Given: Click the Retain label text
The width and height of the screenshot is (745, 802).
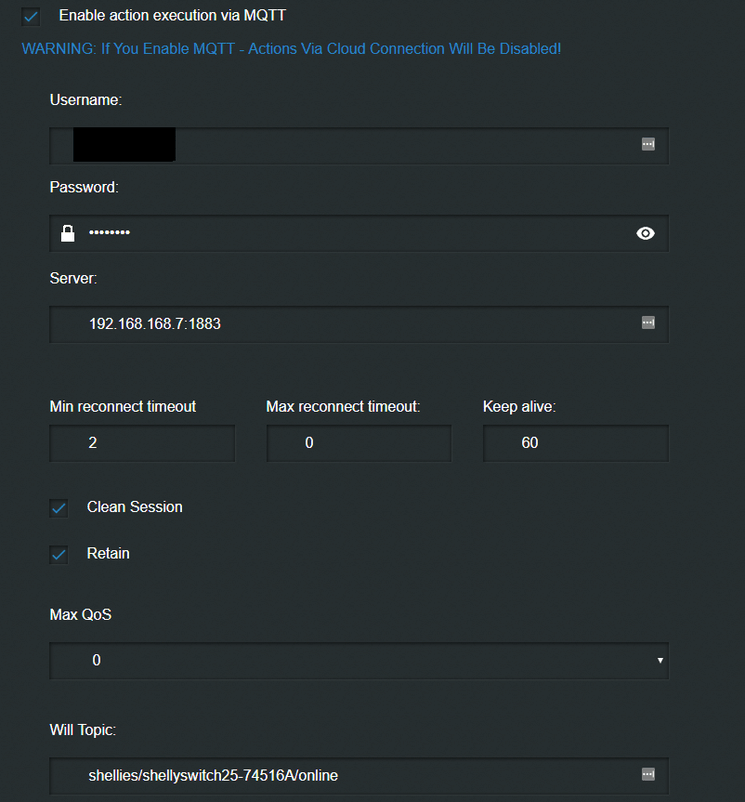Looking at the screenshot, I should tap(108, 553).
